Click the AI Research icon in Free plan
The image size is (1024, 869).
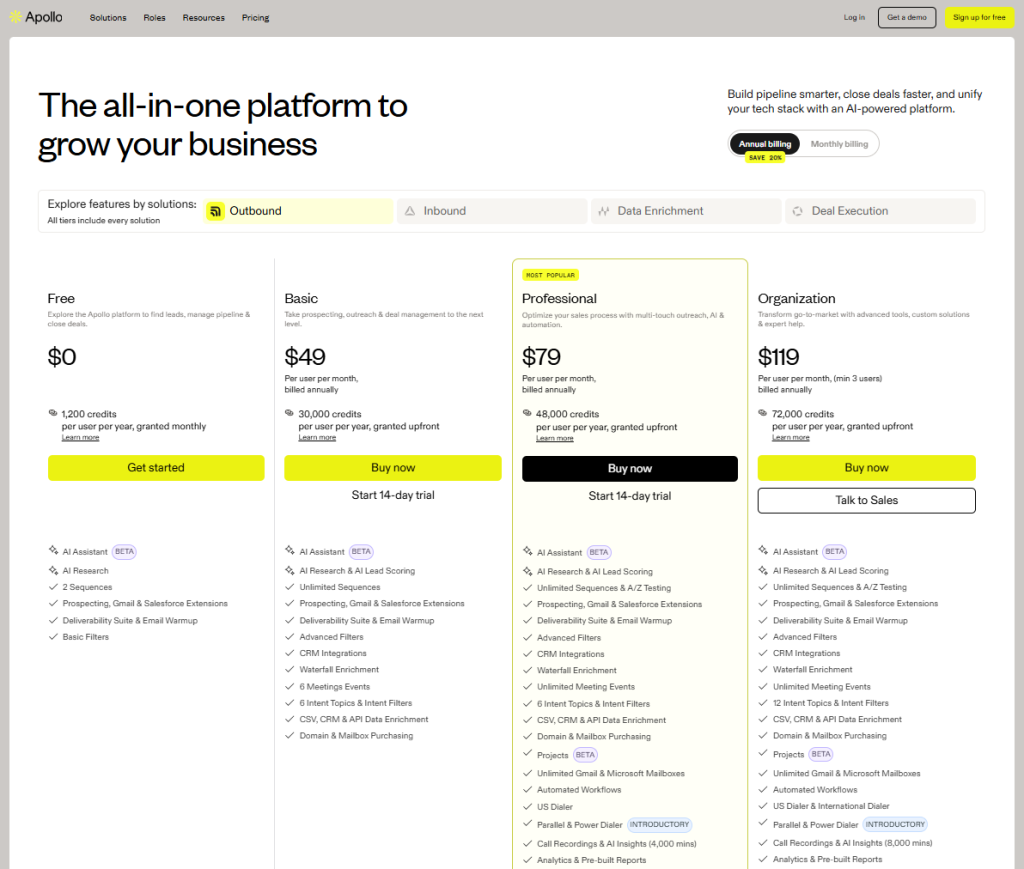coord(52,570)
